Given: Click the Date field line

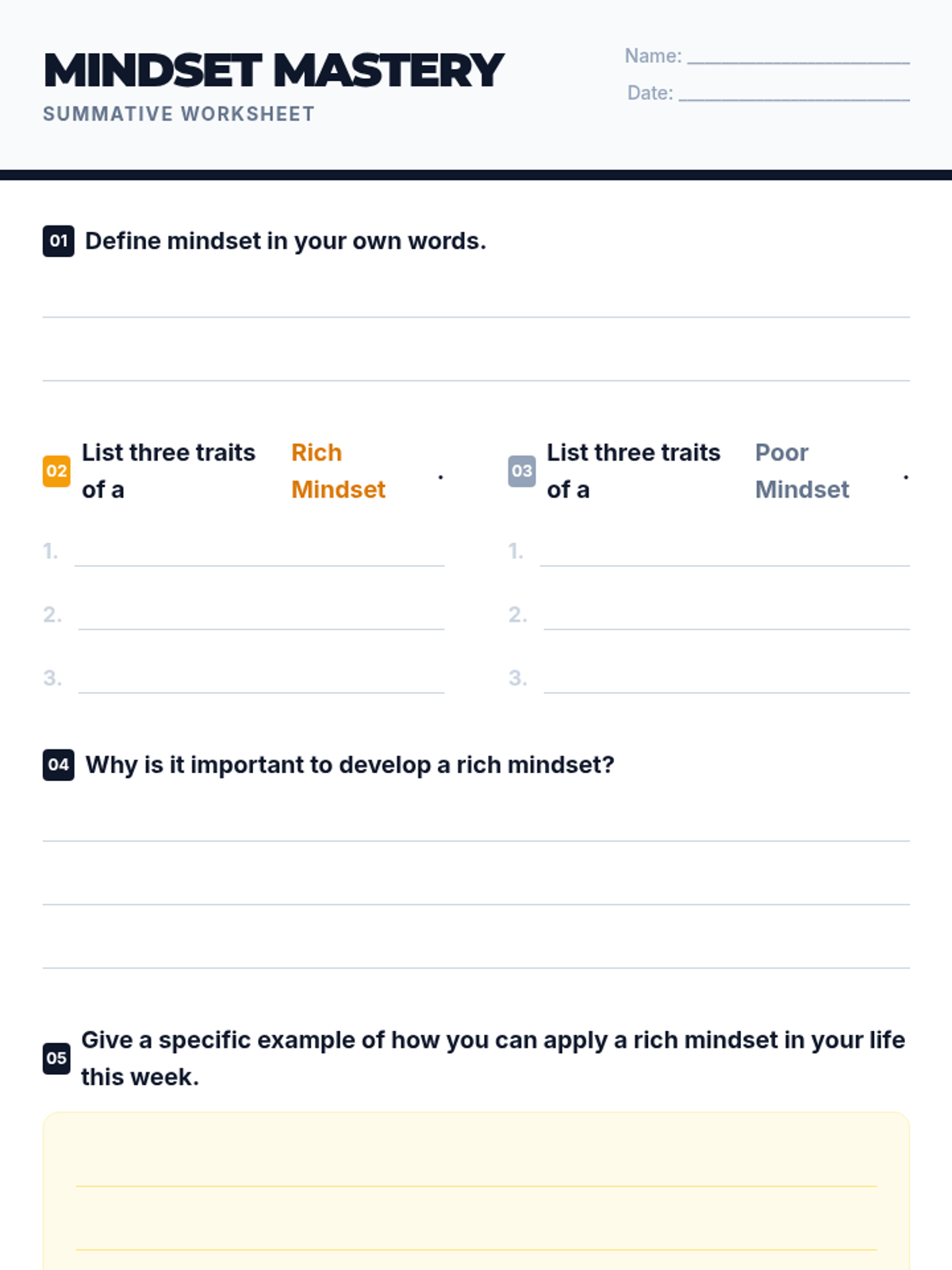Looking at the screenshot, I should [x=794, y=93].
